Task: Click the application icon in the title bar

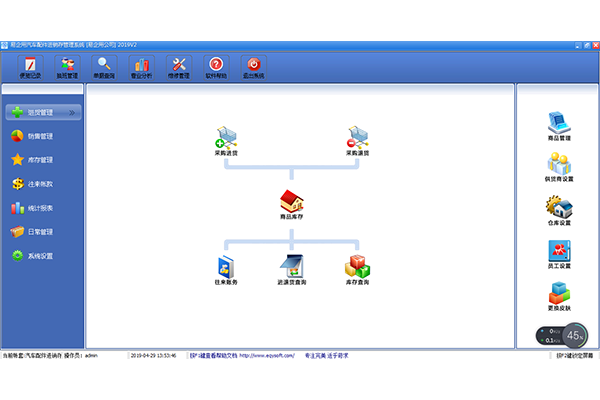Action: coord(5,45)
